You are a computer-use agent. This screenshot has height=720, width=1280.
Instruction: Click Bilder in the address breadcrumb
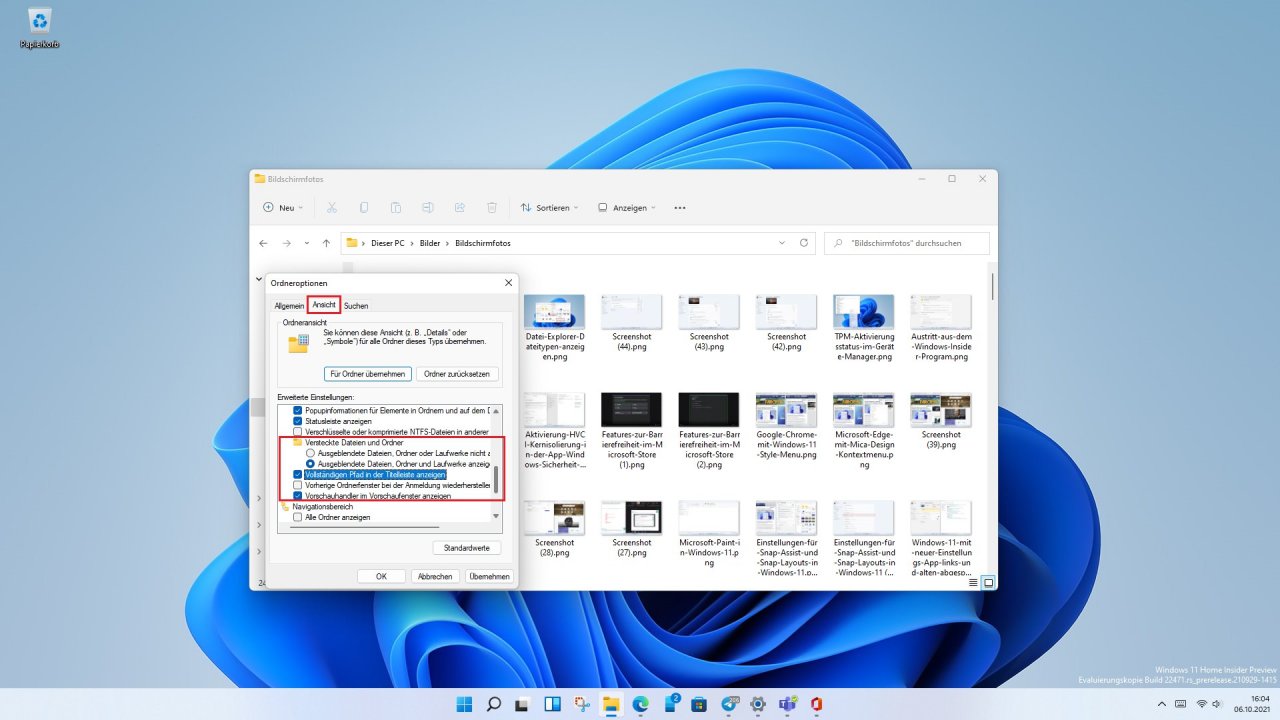pos(430,243)
